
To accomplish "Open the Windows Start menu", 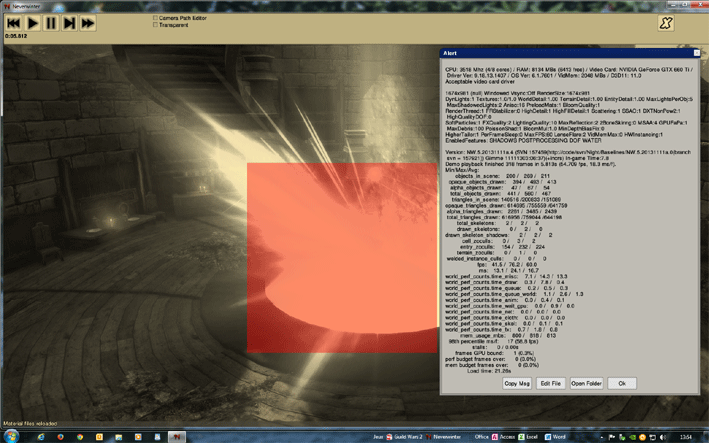I will 11,436.
